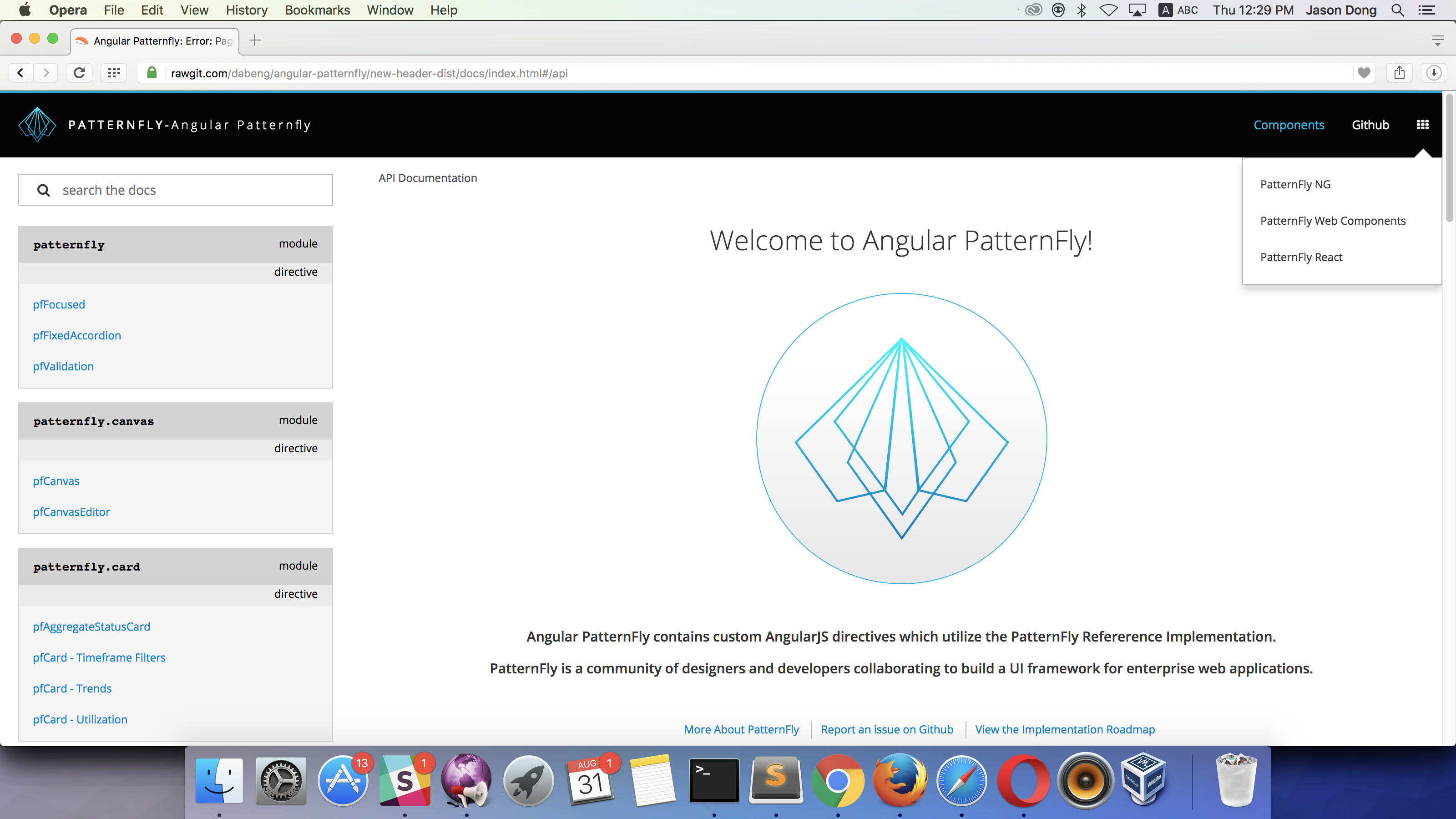Screen dimensions: 1456x819
Task: Open the Components nav link
Action: [x=1289, y=125]
